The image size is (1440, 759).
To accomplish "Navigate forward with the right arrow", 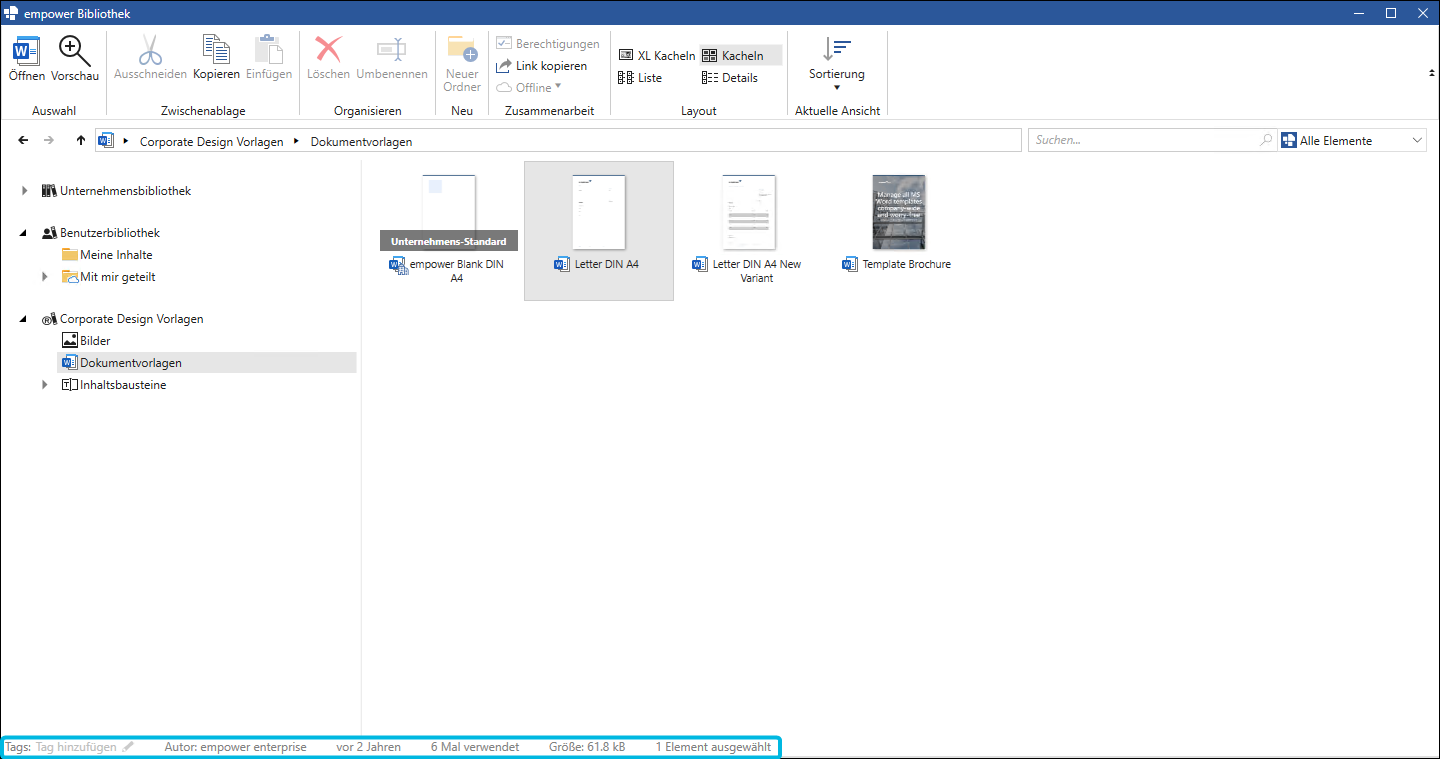I will point(49,141).
